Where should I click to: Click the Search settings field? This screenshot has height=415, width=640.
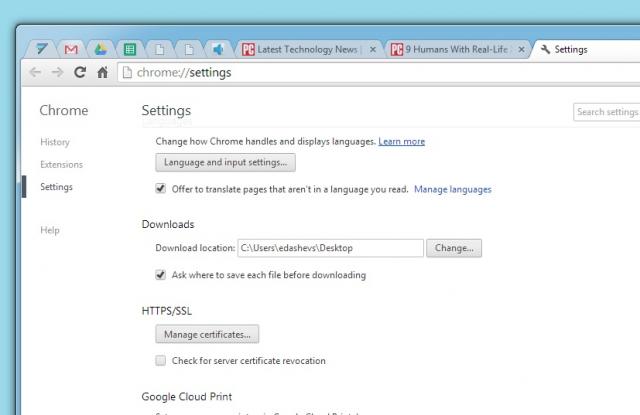click(606, 112)
